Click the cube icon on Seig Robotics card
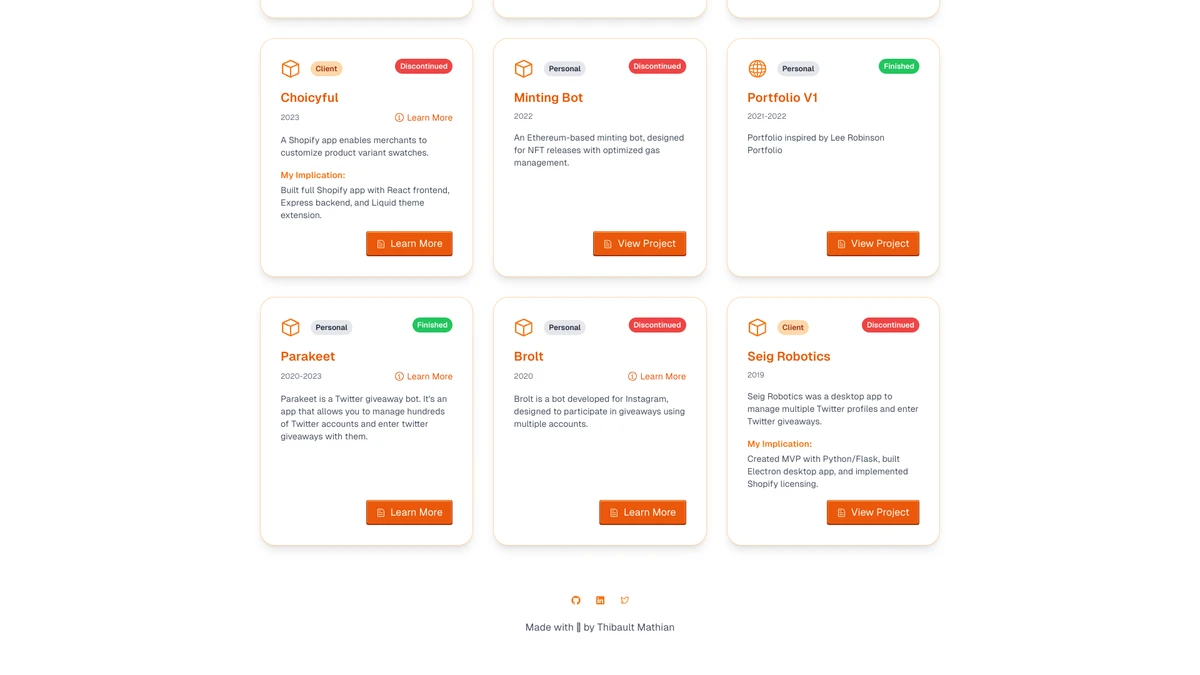Viewport: 1200px width, 675px height. coord(757,327)
